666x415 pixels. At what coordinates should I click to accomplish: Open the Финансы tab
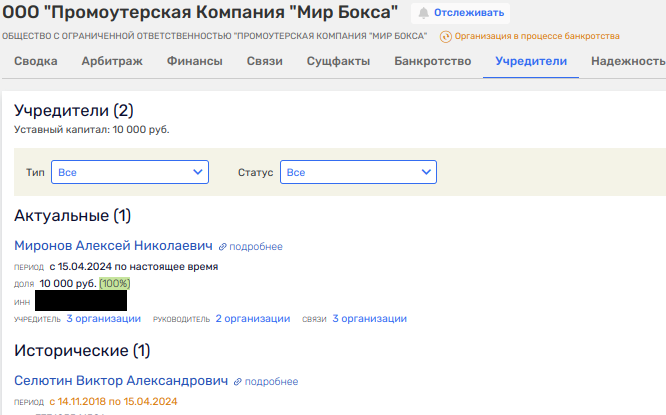coord(195,61)
